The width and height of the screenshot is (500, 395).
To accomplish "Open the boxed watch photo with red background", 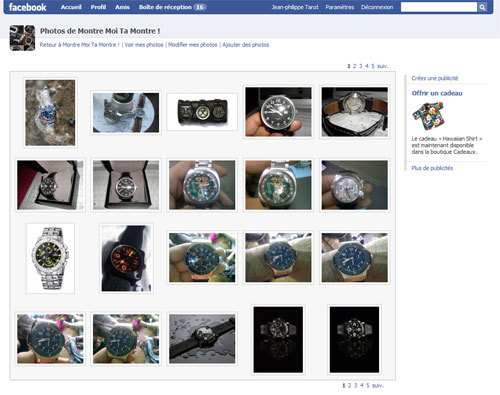I will (50, 185).
